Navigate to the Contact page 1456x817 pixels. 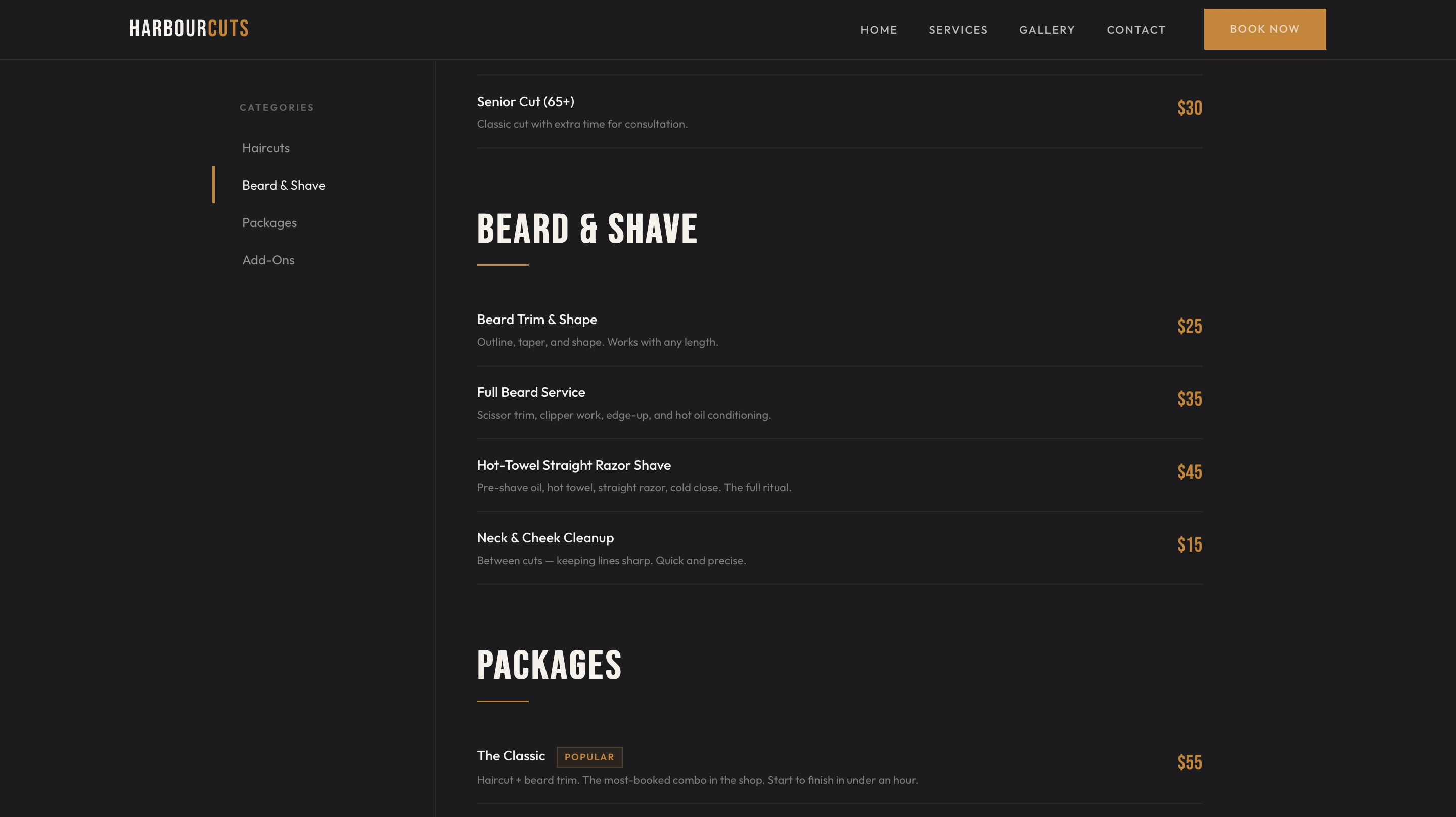click(x=1135, y=30)
